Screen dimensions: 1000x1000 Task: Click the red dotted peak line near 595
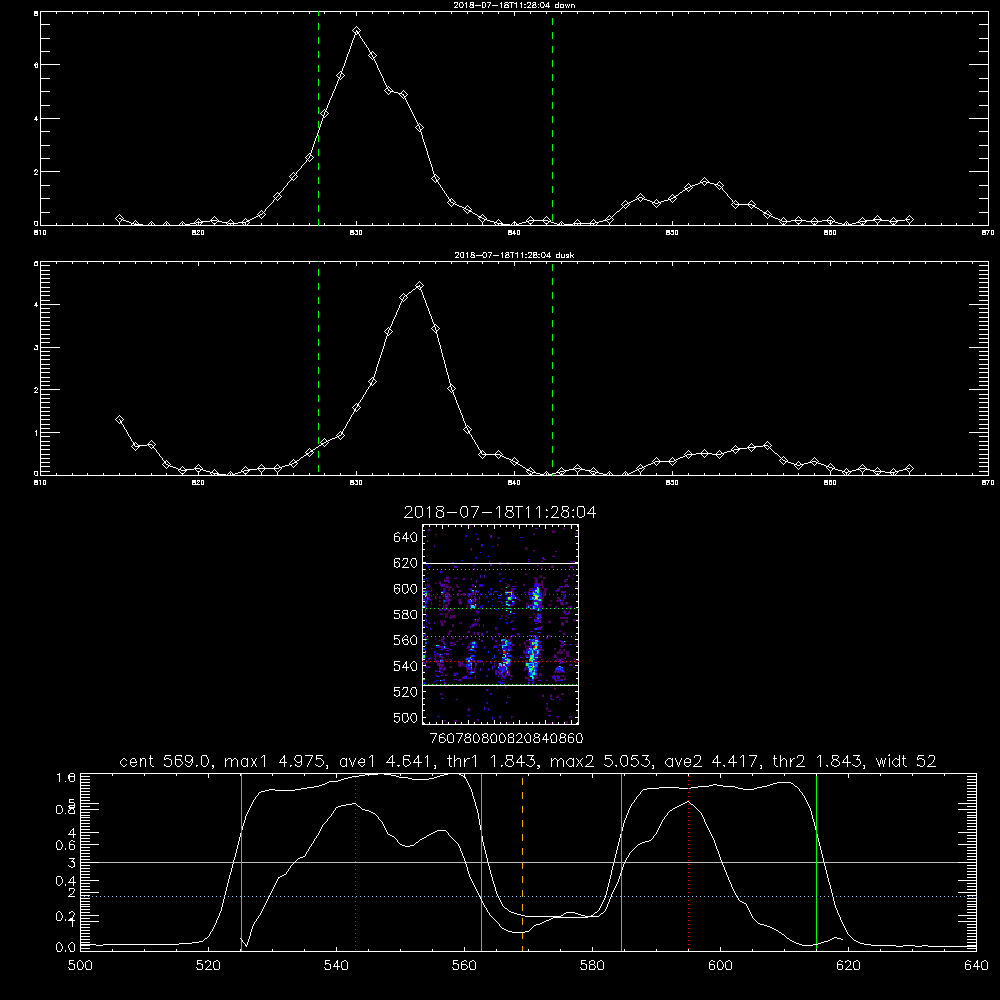689,862
